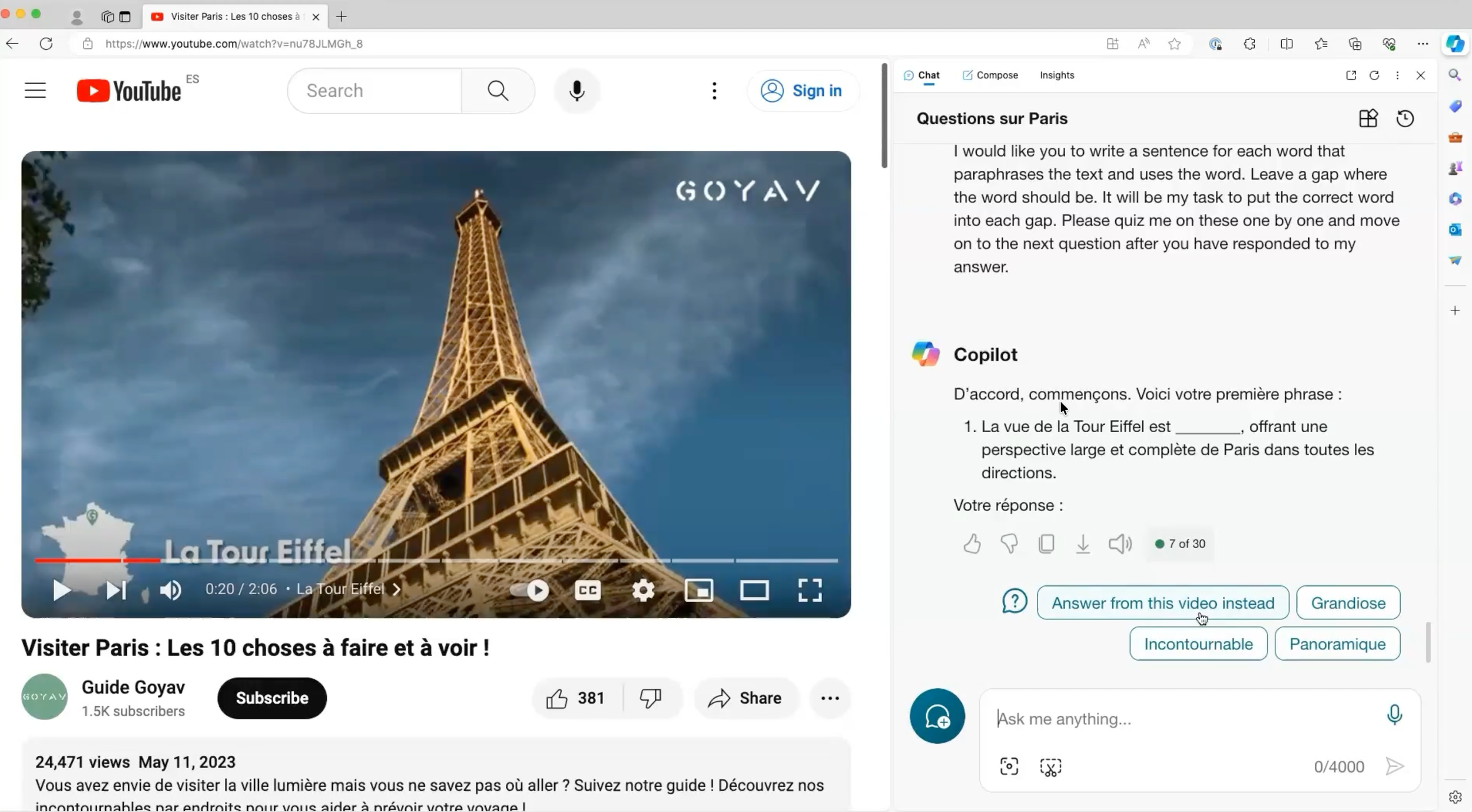Open Copilot chat history

(1405, 118)
